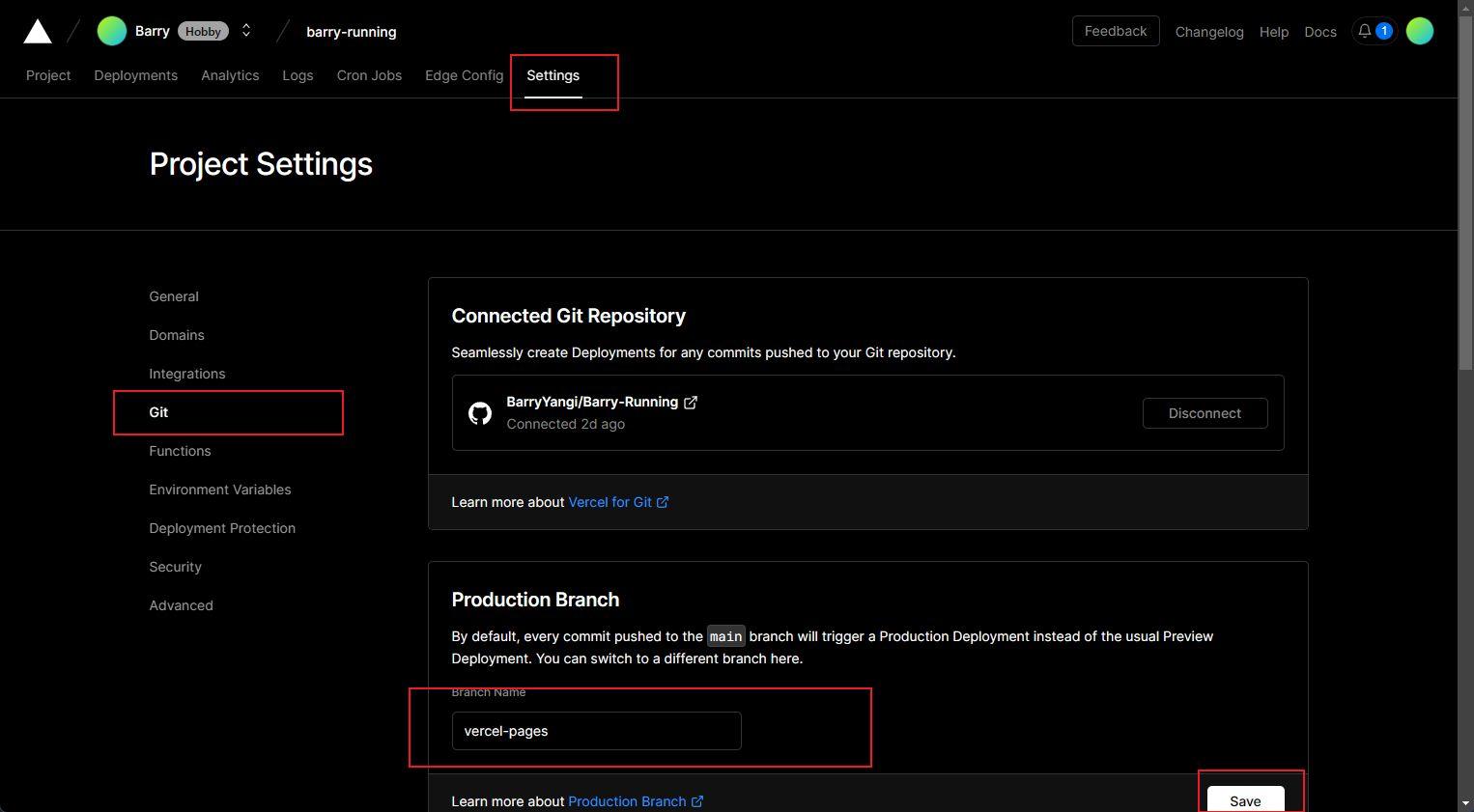
Task: Open the team switcher chevrons
Action: 246,31
